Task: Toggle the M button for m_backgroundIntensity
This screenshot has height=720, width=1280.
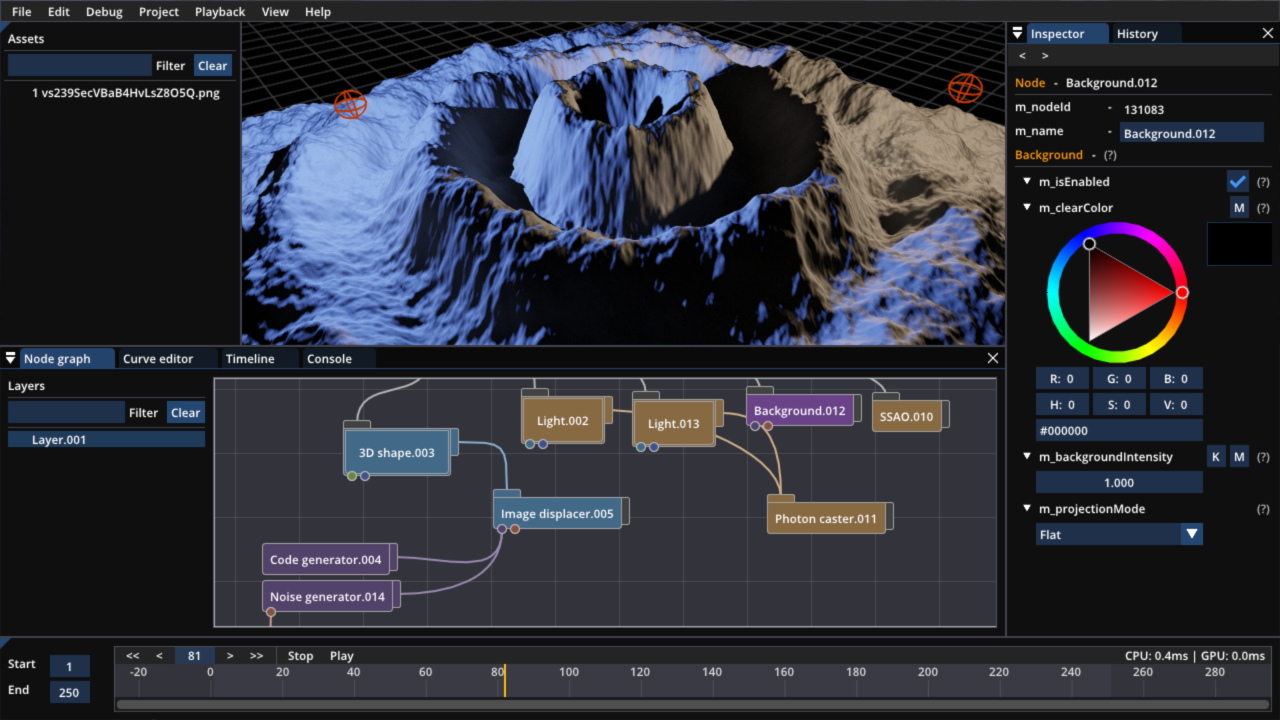Action: 1239,457
